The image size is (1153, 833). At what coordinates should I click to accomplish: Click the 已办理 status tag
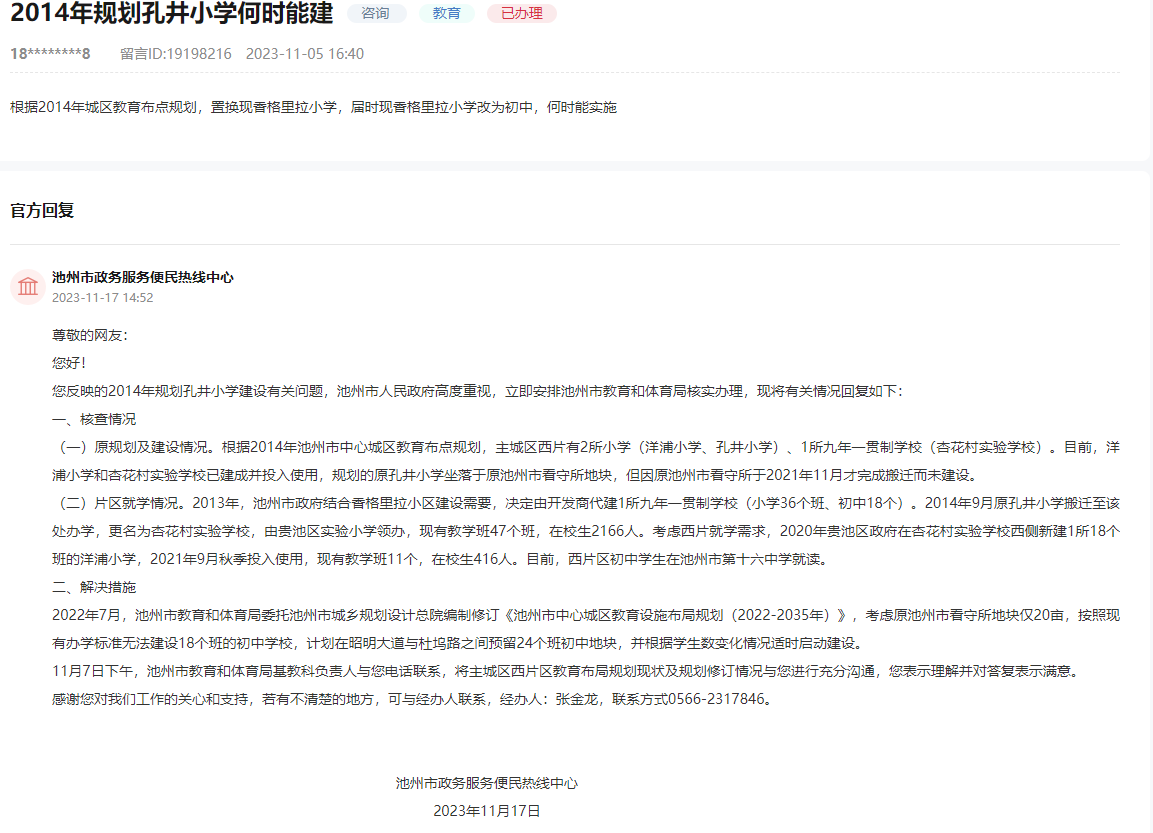pos(521,13)
